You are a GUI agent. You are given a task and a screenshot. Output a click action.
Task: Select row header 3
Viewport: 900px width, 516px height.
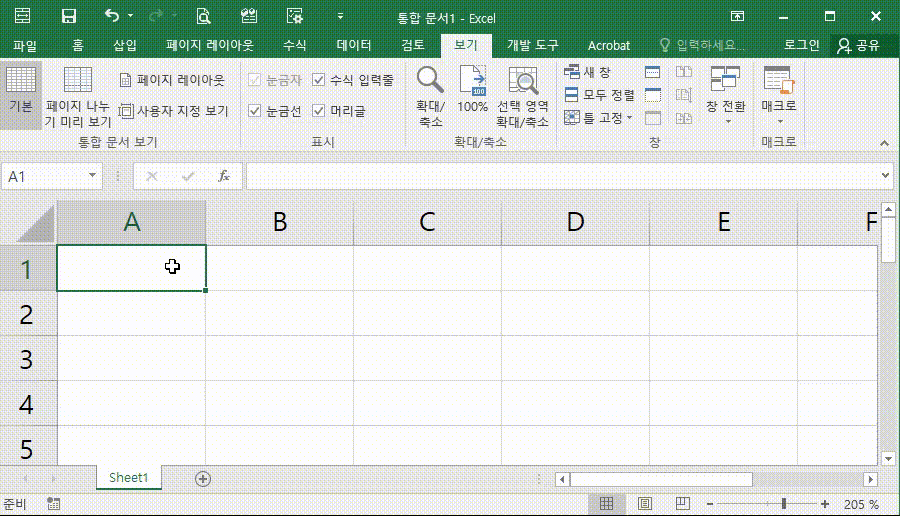point(28,359)
